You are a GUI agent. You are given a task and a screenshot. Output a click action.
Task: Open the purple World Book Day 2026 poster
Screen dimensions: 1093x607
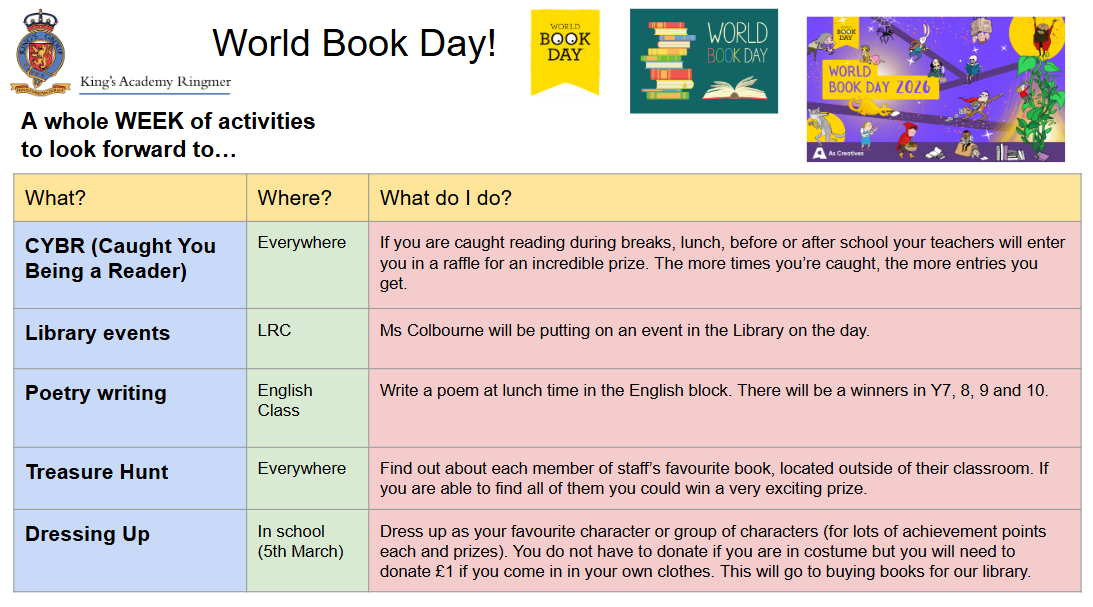935,89
